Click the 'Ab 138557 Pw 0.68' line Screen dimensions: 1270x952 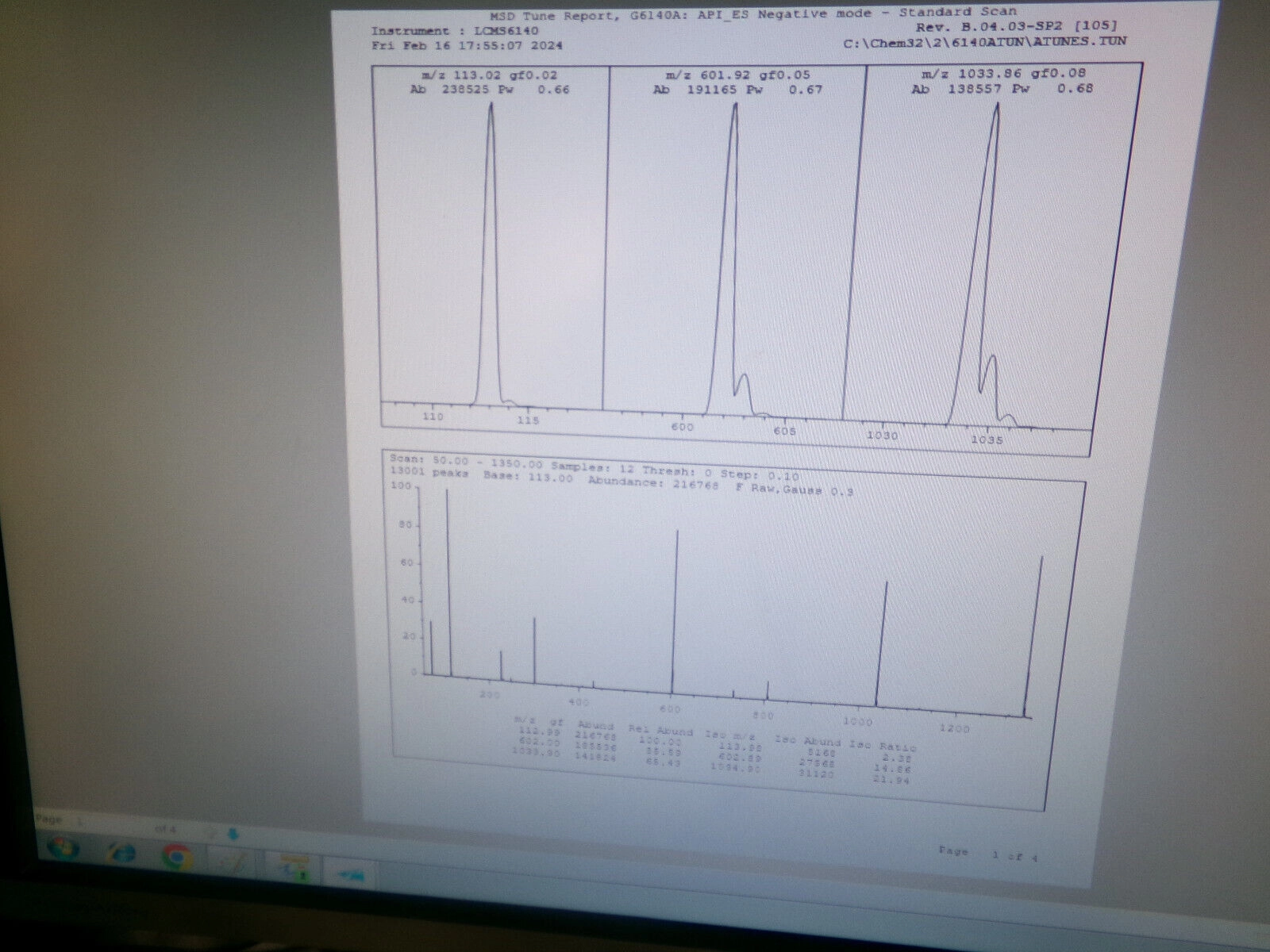coord(1002,89)
